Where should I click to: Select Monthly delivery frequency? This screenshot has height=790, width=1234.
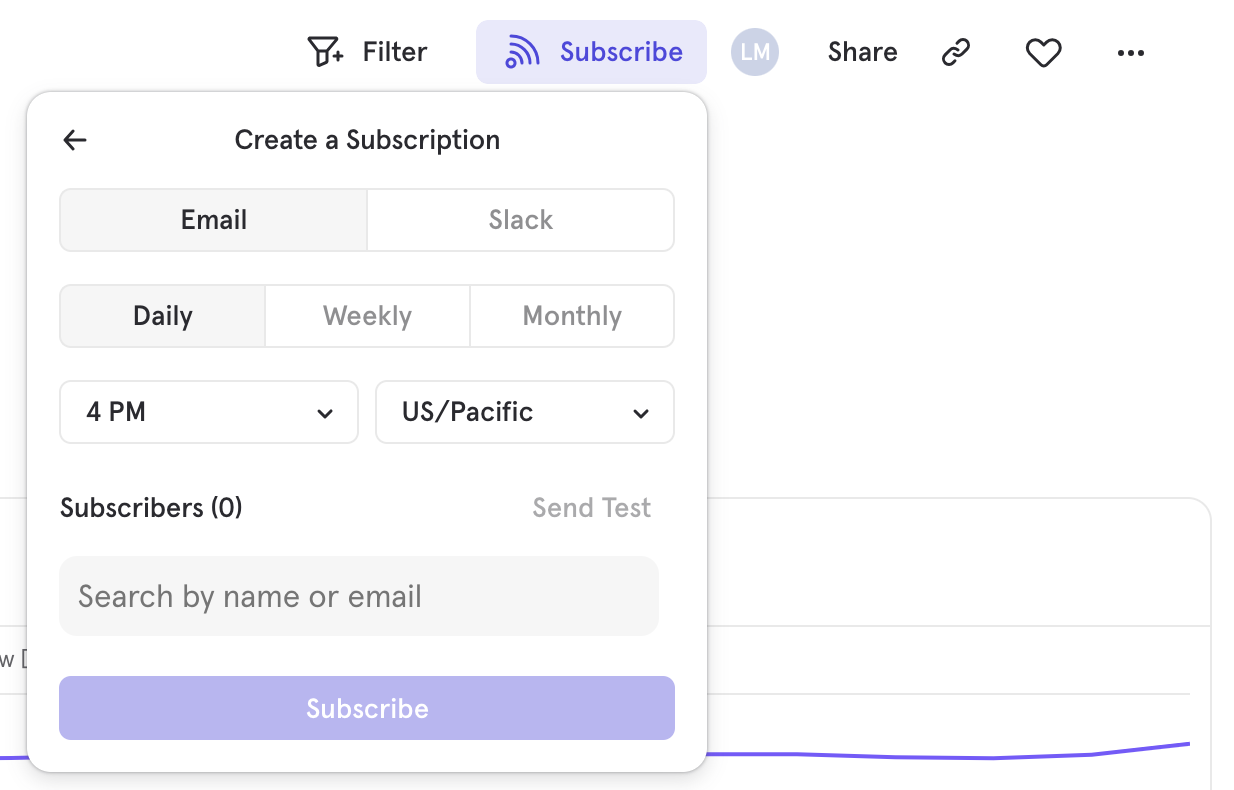(571, 315)
